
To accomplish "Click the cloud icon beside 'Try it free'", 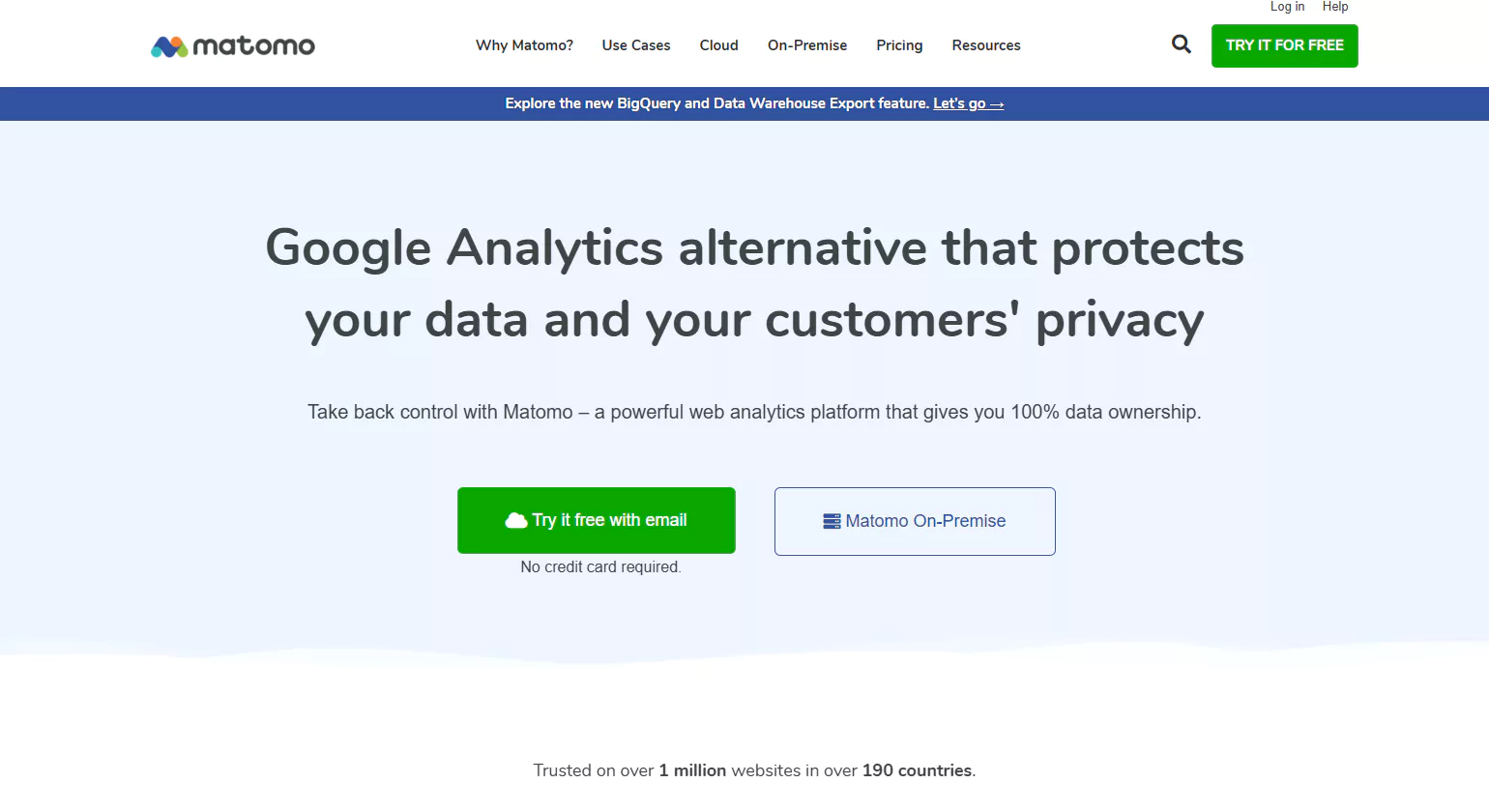I will click(x=516, y=521).
